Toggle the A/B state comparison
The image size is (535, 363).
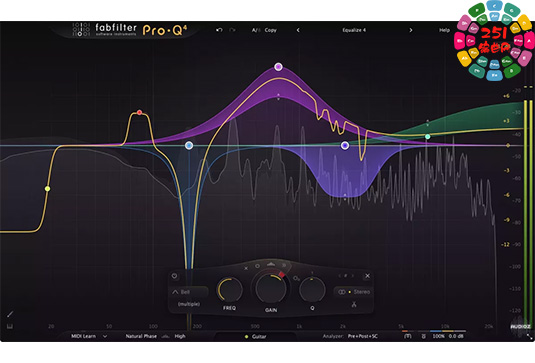[256, 30]
